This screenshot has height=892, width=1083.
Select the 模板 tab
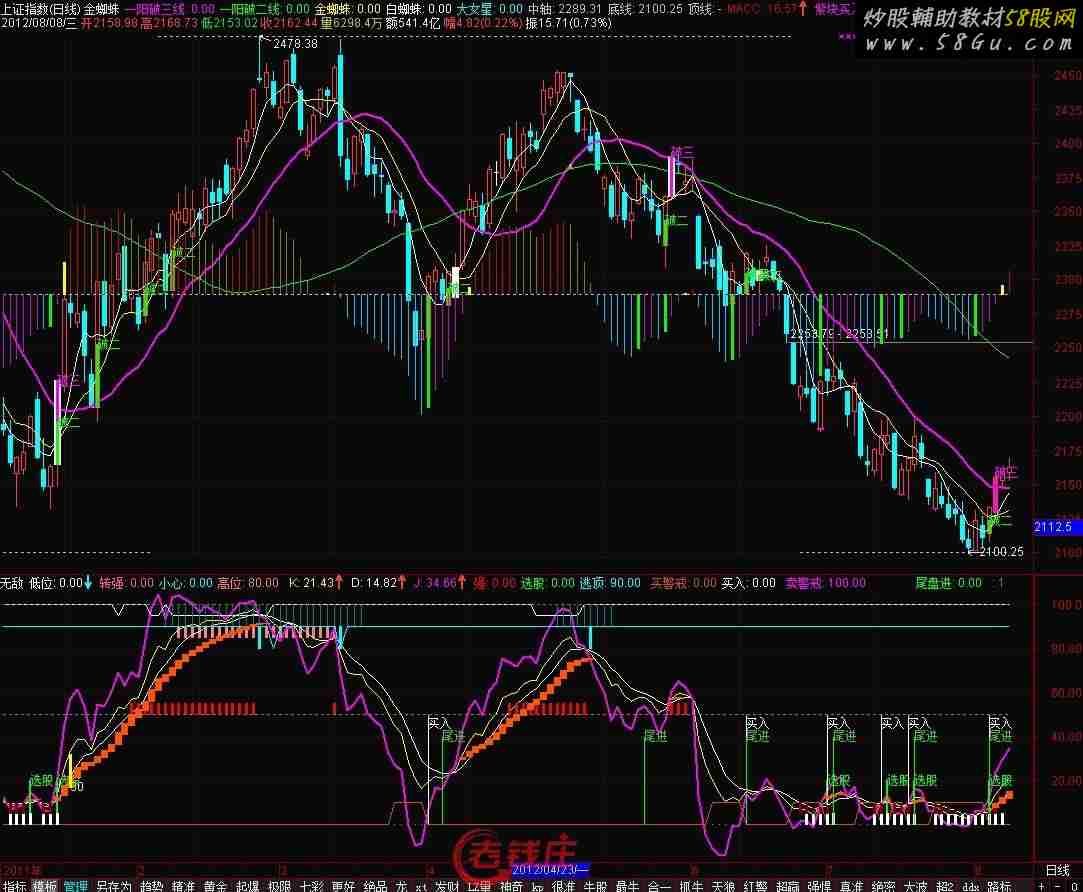pos(45,886)
